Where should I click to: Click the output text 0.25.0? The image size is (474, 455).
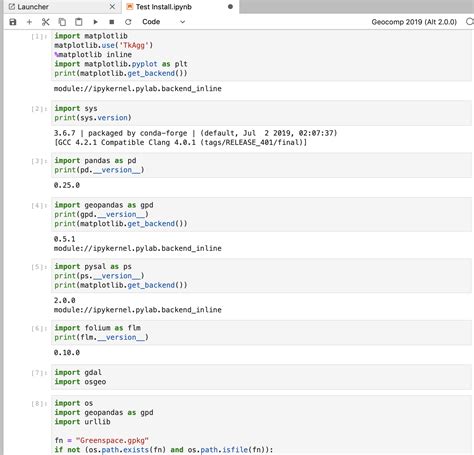coord(67,185)
